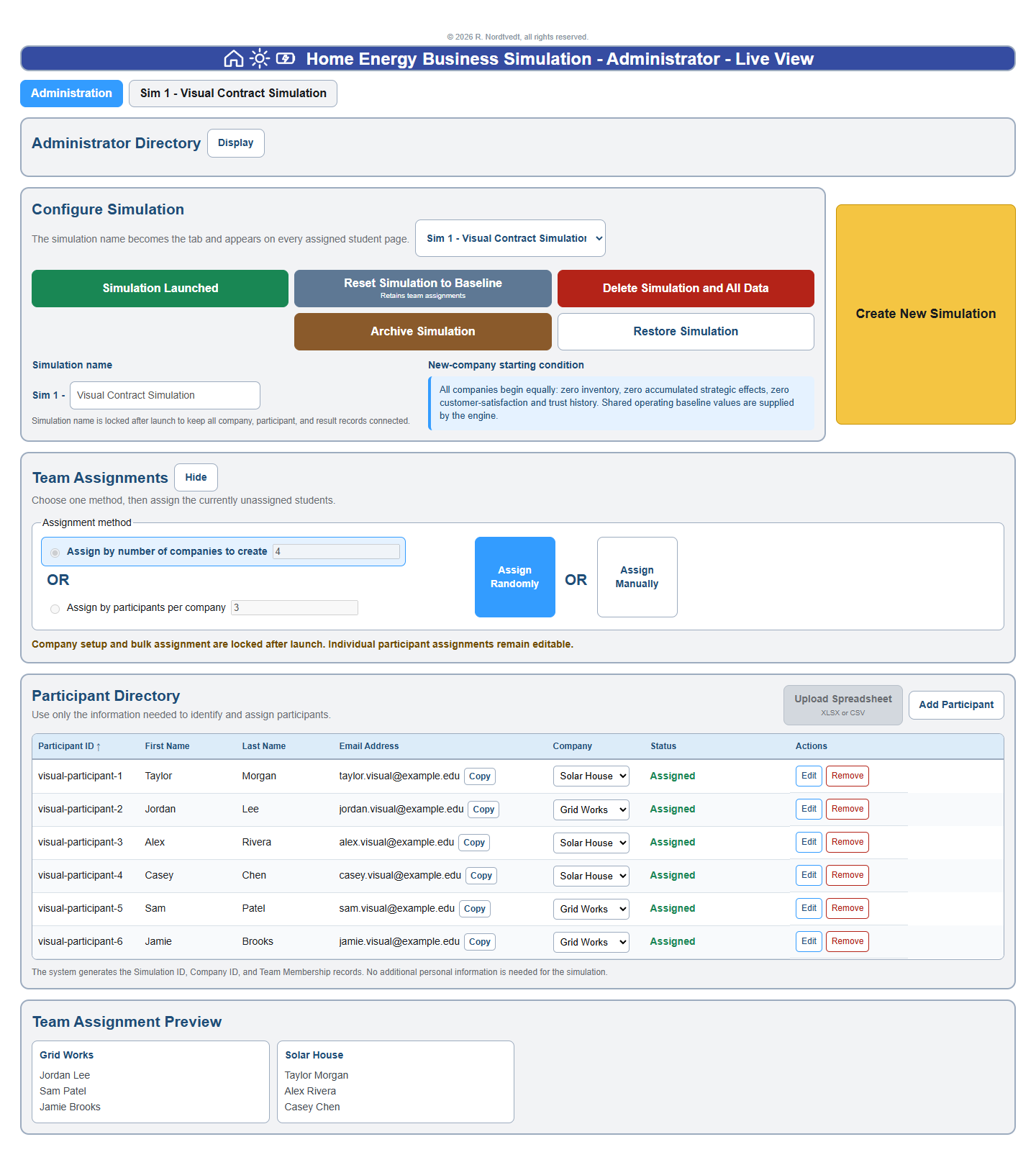Open company dropdown for Jordan Lee

click(x=591, y=810)
